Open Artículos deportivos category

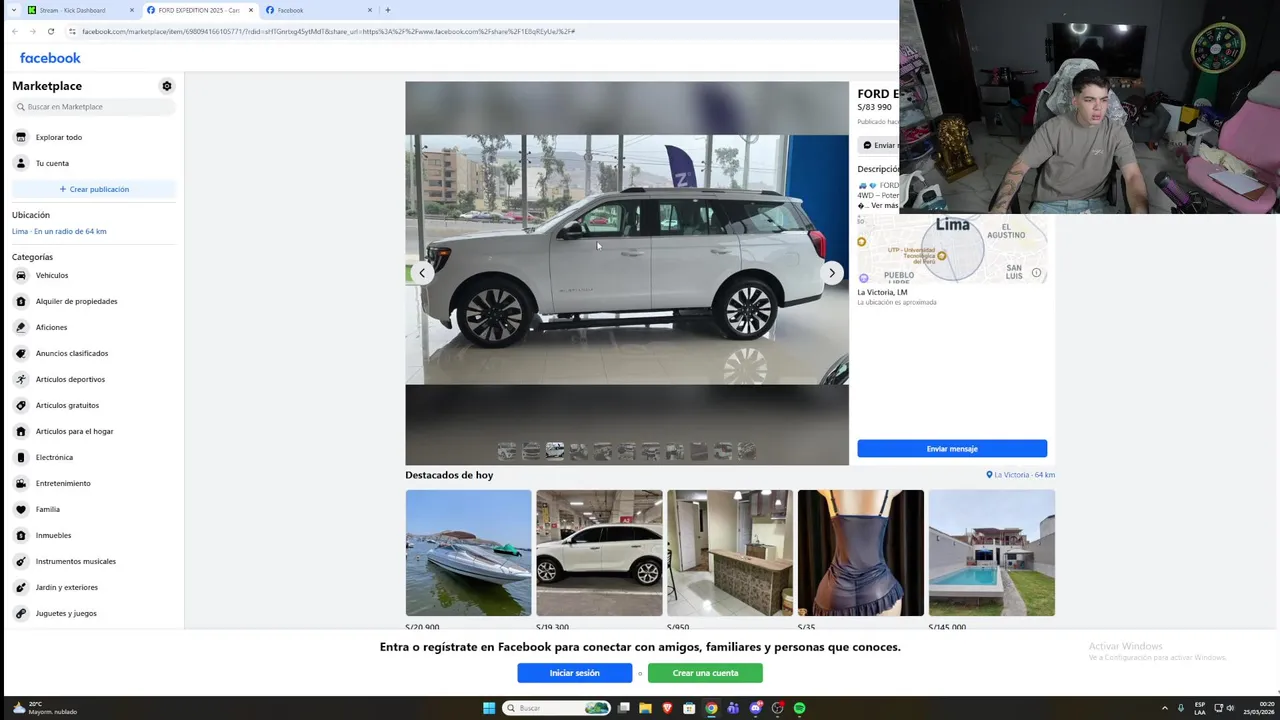click(x=94, y=379)
